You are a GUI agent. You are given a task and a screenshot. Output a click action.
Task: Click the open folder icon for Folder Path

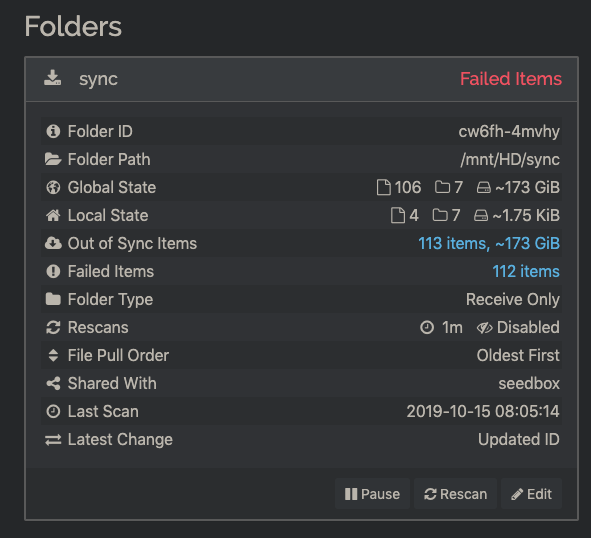pos(53,159)
